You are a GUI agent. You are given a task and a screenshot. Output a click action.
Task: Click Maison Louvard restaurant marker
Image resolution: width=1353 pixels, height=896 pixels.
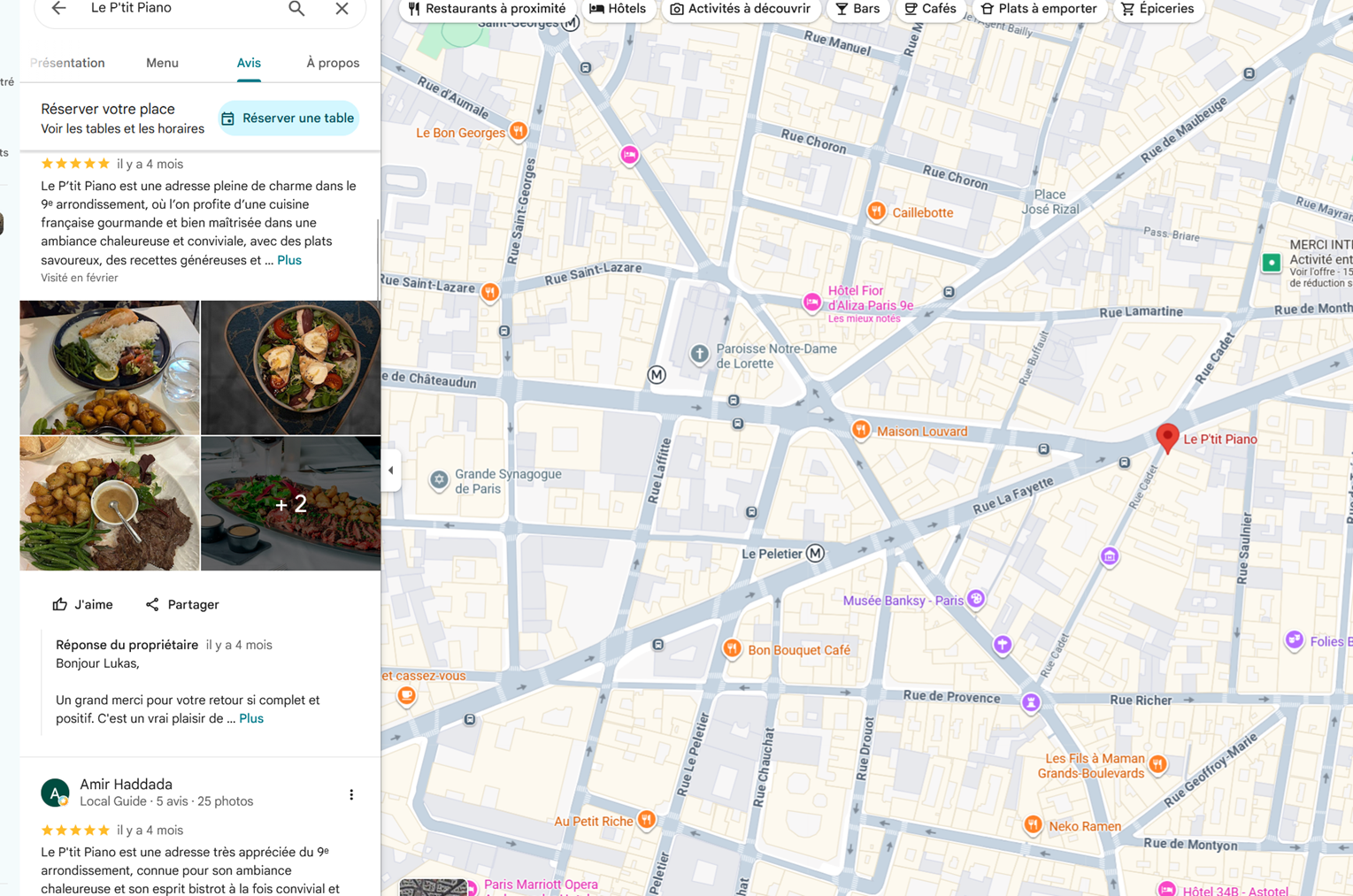[860, 430]
